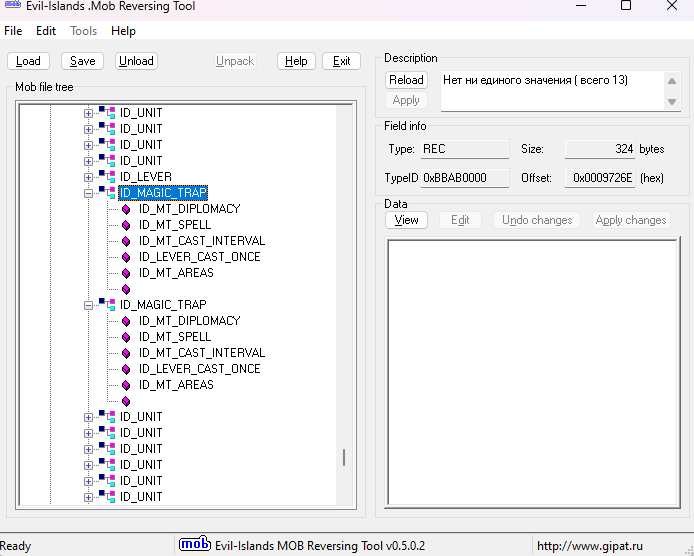Click the down arrow of the Description scrollbar
694x556 pixels.
[x=674, y=102]
